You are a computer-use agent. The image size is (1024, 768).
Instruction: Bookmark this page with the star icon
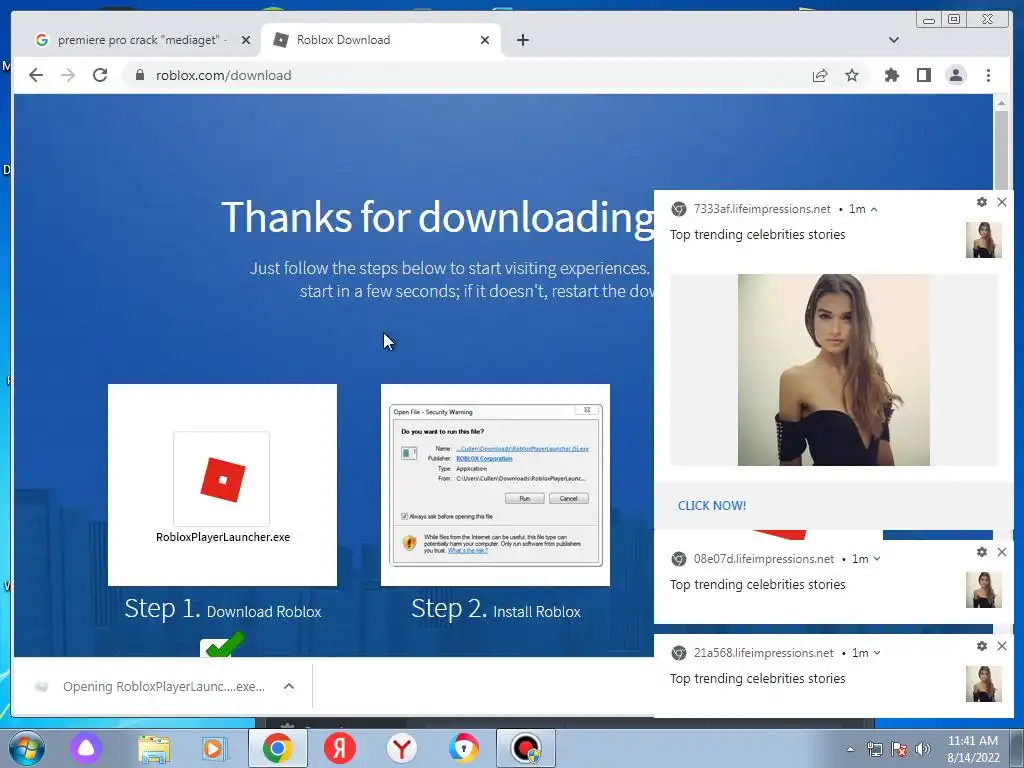pyautogui.click(x=852, y=76)
